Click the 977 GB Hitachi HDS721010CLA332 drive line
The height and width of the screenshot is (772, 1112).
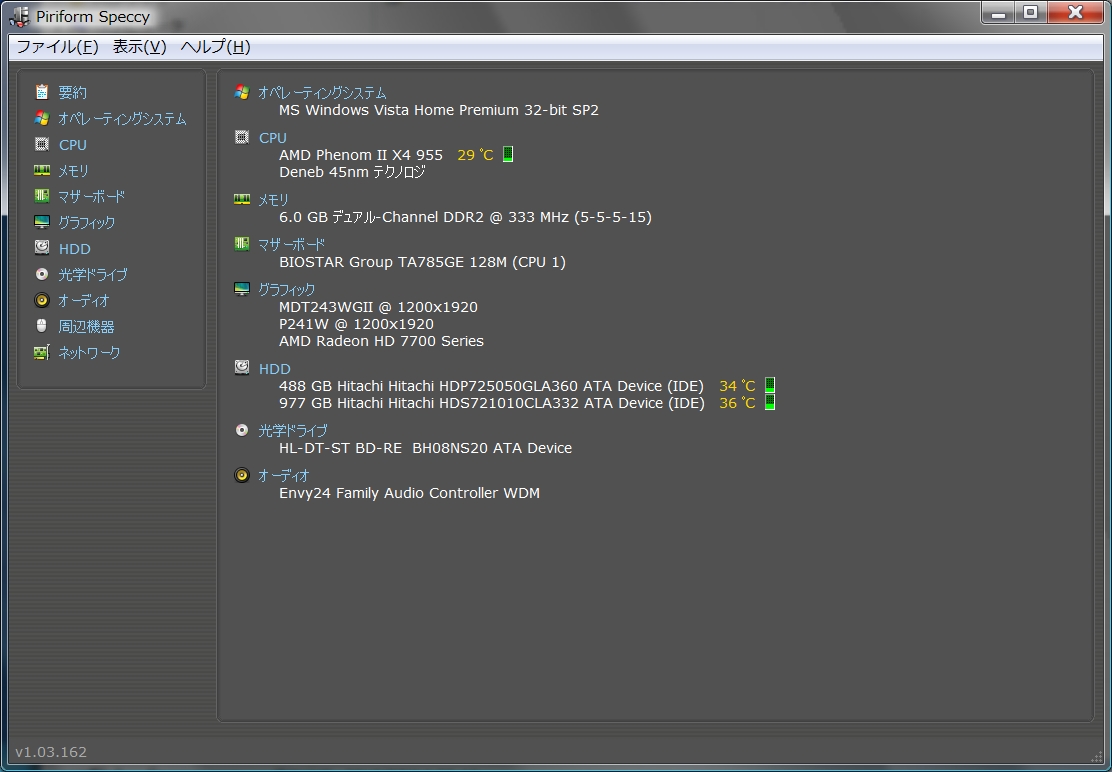click(x=491, y=403)
